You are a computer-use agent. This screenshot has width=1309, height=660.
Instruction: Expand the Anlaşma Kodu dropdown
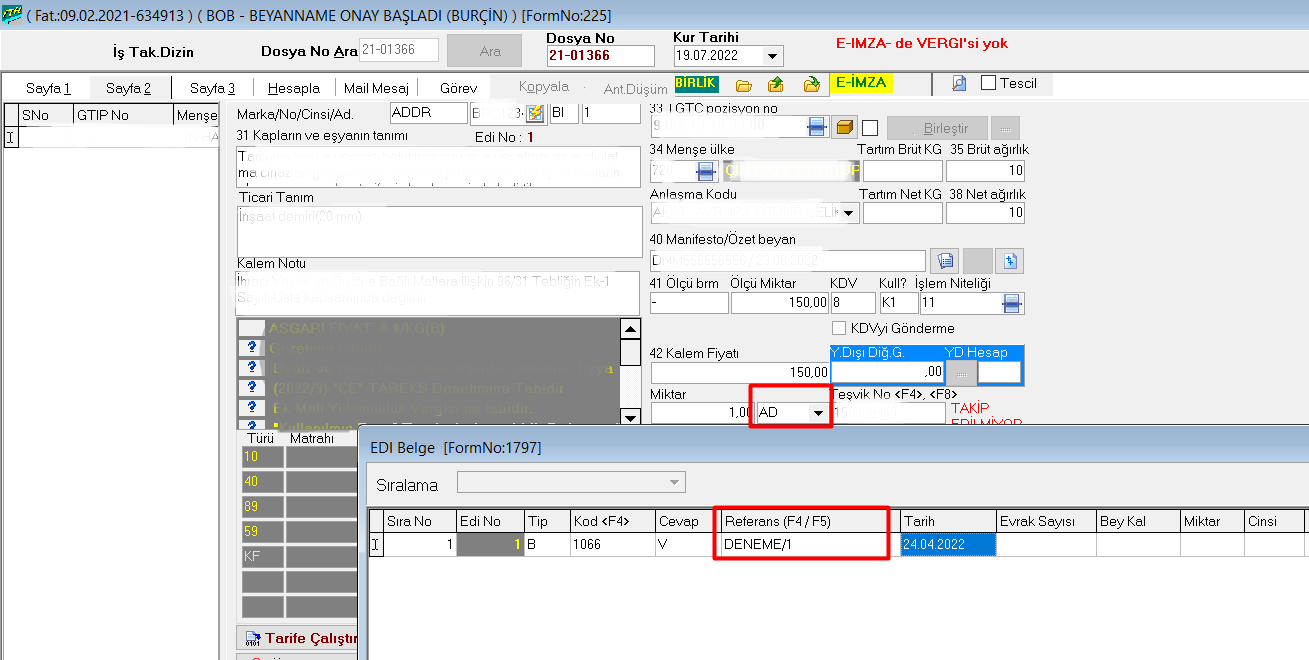849,213
